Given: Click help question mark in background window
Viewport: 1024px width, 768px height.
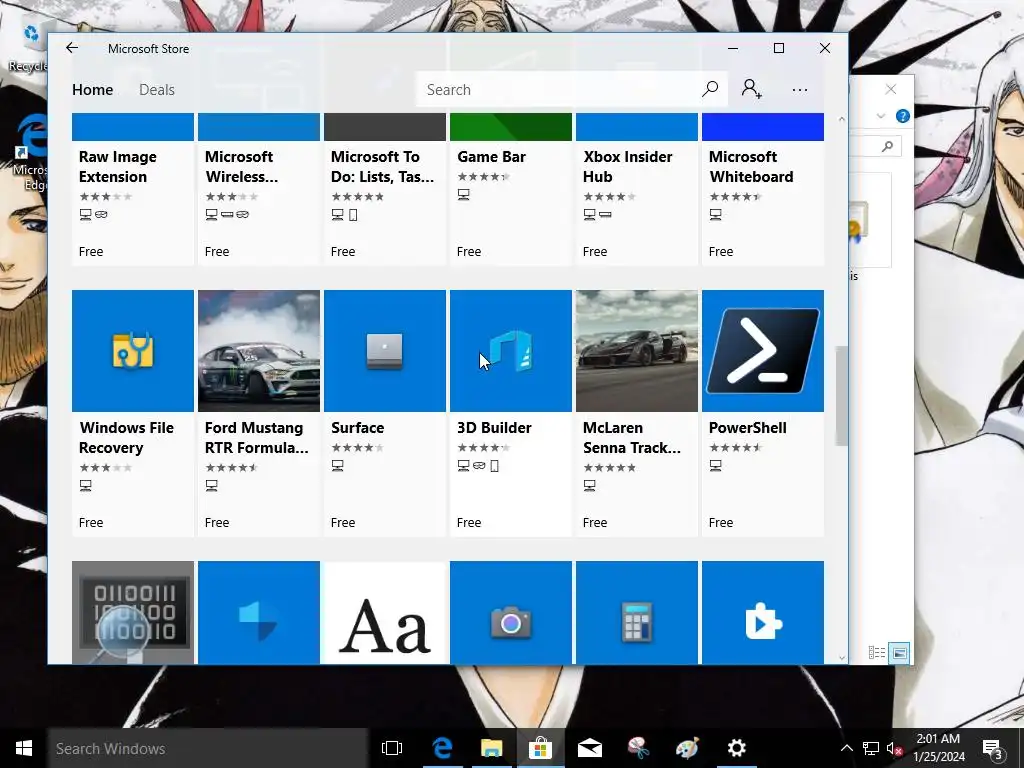Looking at the screenshot, I should 903,116.
